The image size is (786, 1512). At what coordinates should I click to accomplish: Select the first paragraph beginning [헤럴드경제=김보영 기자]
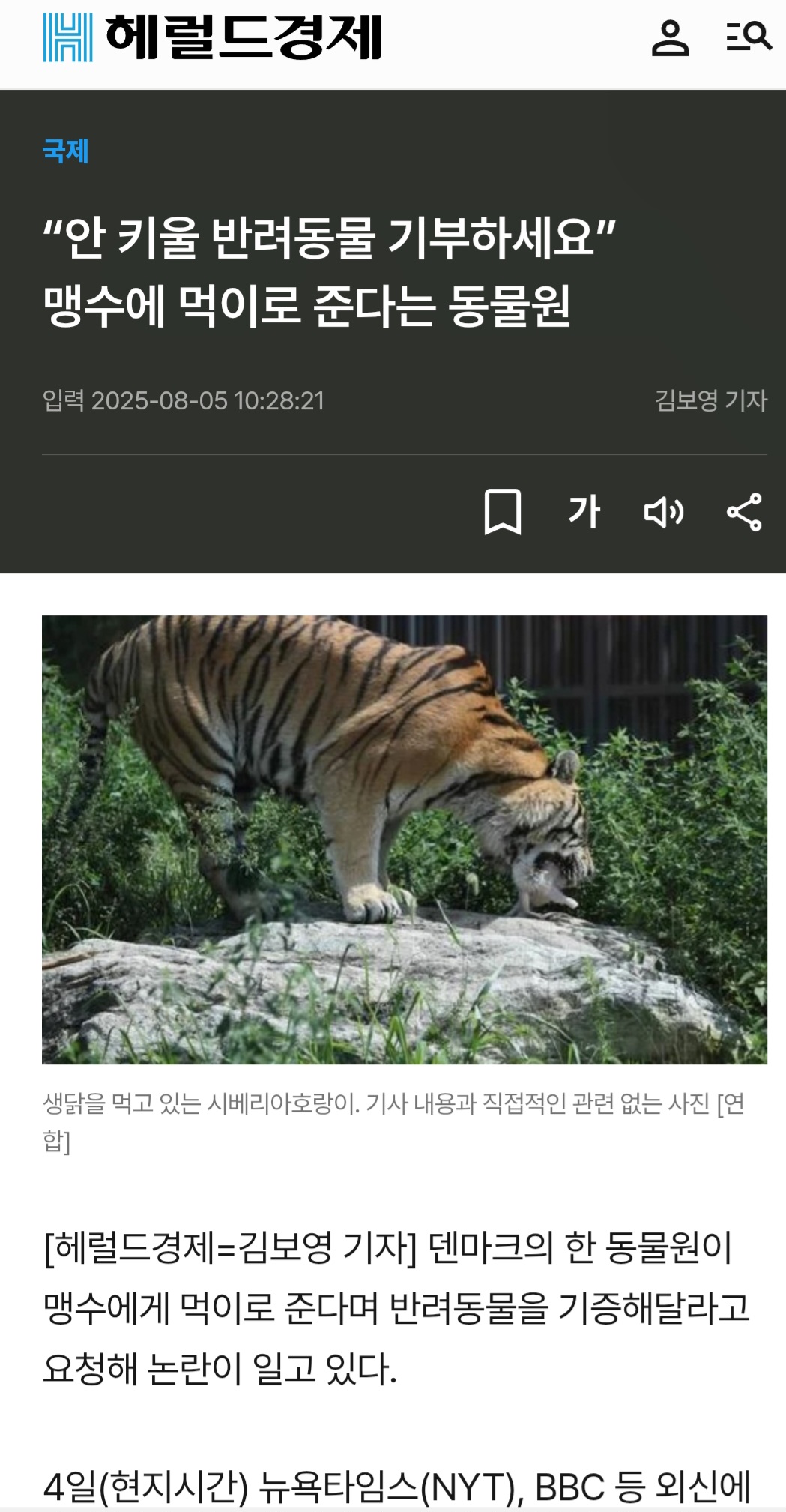pos(396,1308)
